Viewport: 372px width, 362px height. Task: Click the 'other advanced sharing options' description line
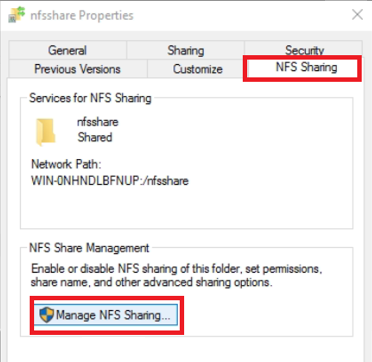pyautogui.click(x=151, y=283)
